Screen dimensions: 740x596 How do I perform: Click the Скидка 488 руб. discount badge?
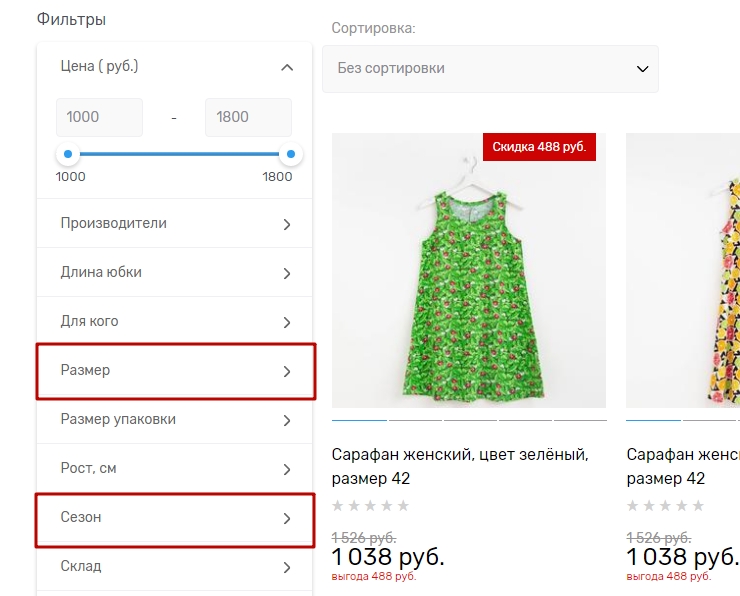coord(540,146)
